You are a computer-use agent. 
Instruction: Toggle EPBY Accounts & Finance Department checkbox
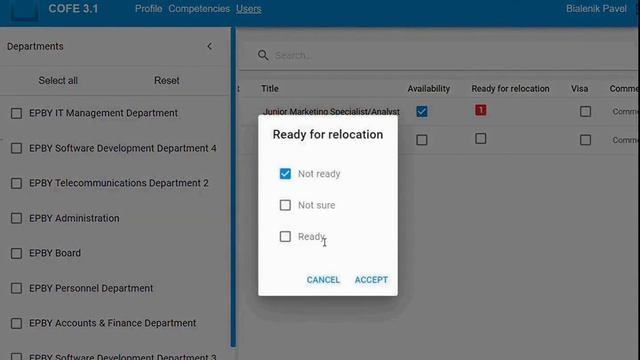coord(16,324)
